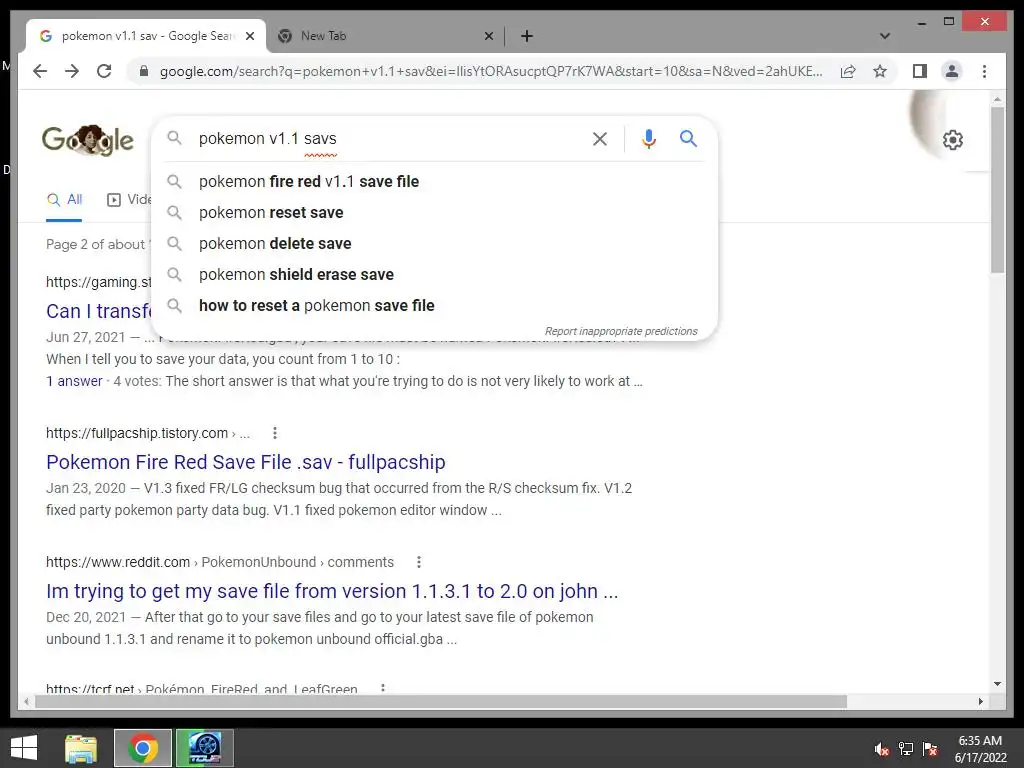Start voice search with microphone
This screenshot has height=768, width=1024.
point(648,138)
